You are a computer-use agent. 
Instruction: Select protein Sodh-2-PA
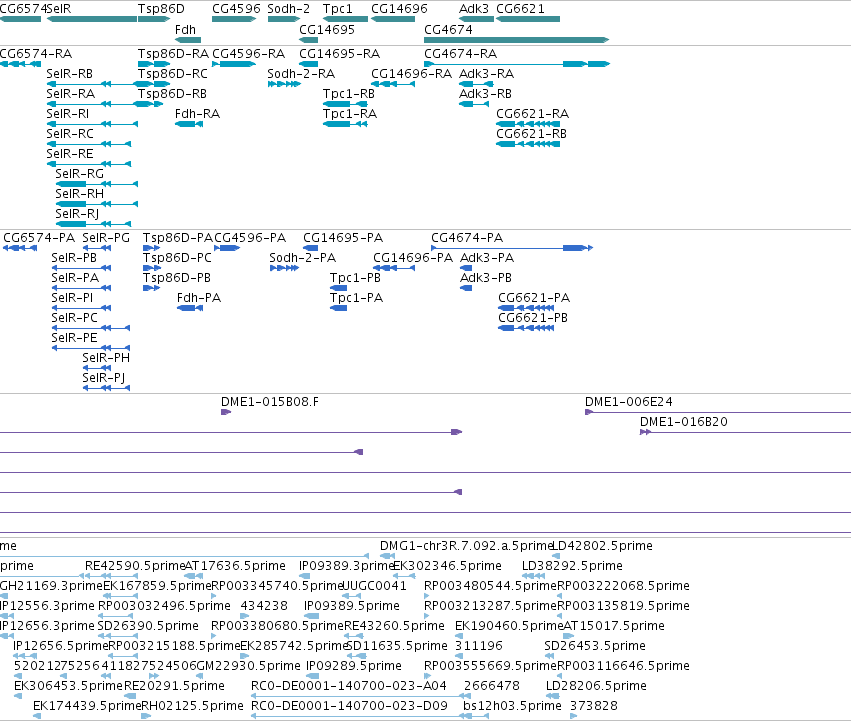pos(284,268)
